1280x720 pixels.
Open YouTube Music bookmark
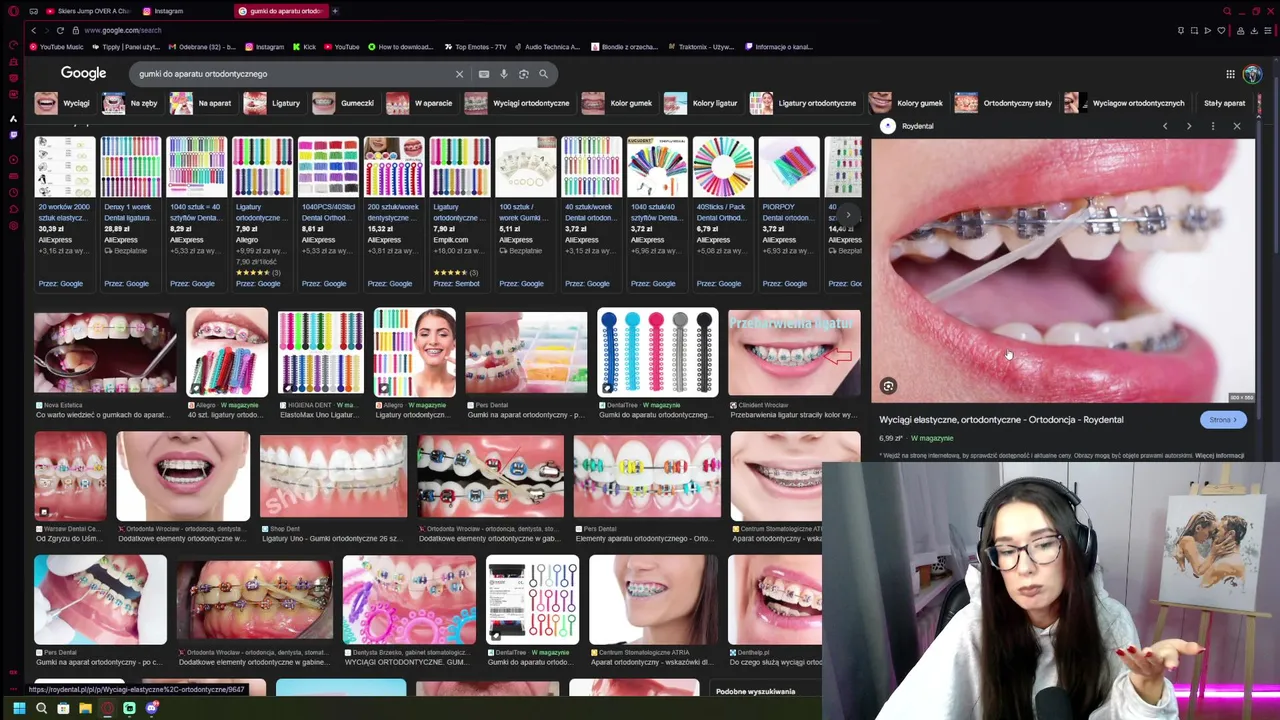[x=56, y=47]
